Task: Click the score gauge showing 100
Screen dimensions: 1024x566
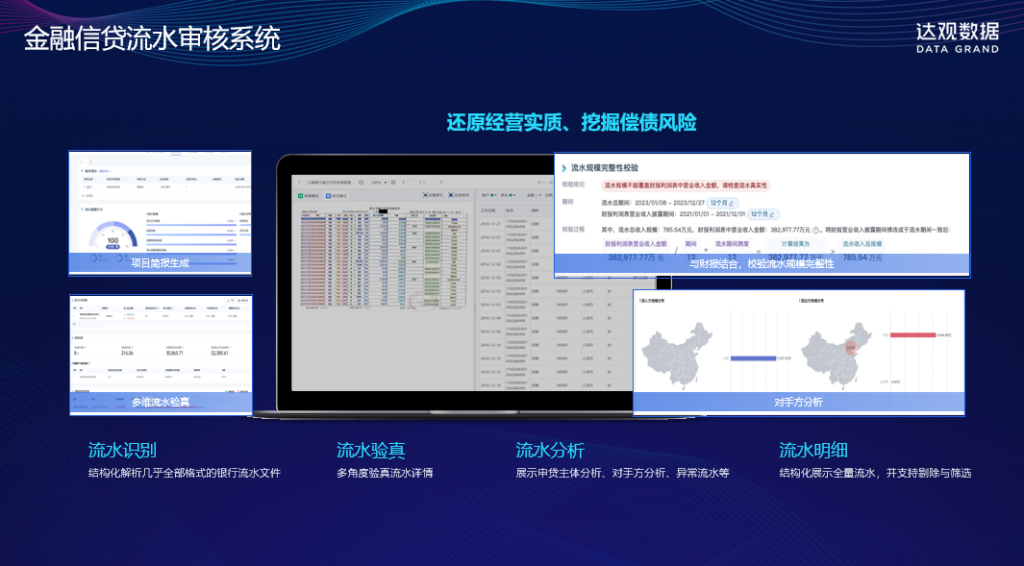Action: [112, 239]
